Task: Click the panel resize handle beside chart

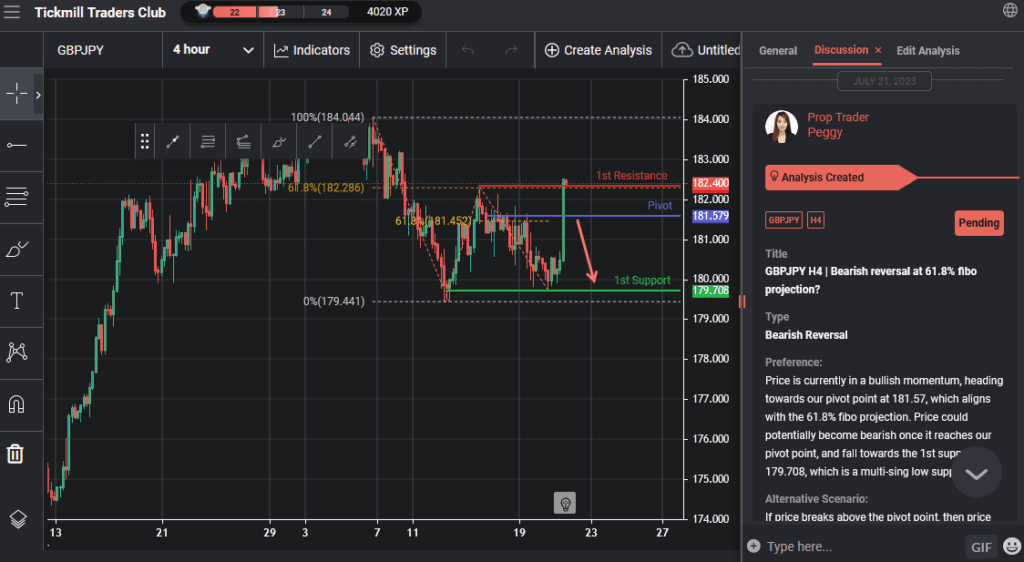Action: pyautogui.click(x=742, y=302)
